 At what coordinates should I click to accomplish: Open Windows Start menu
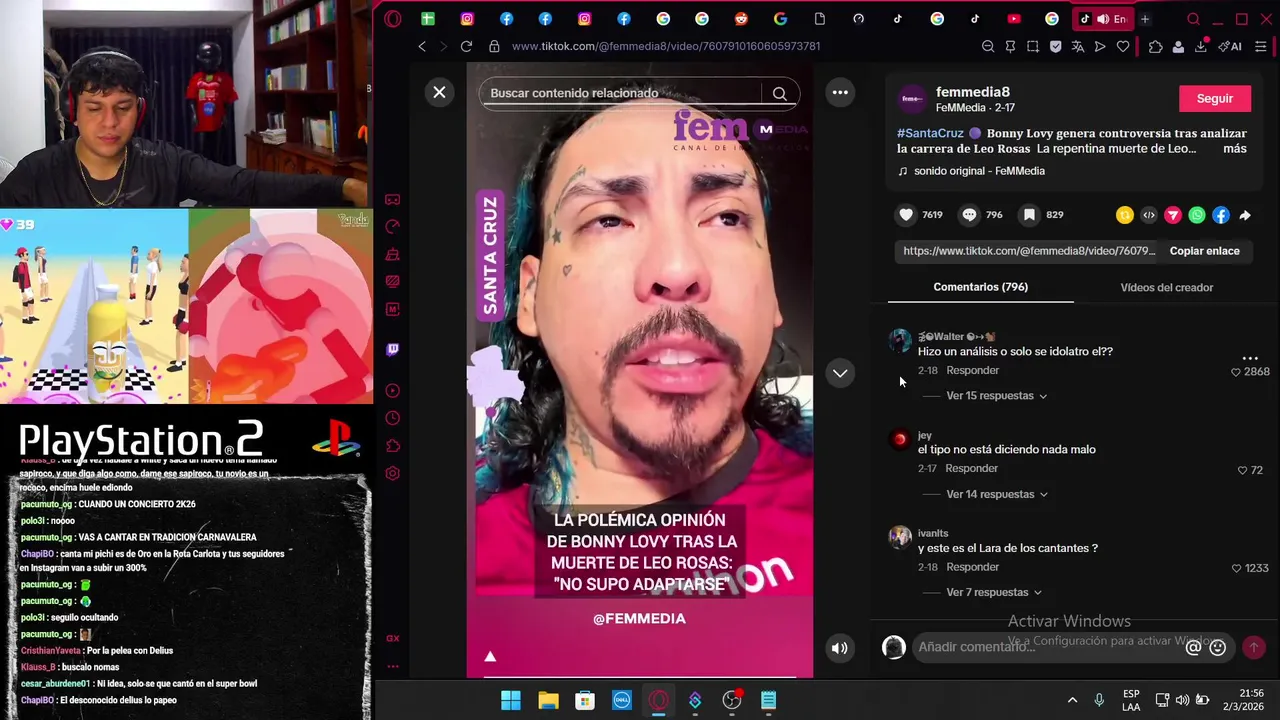(x=511, y=700)
